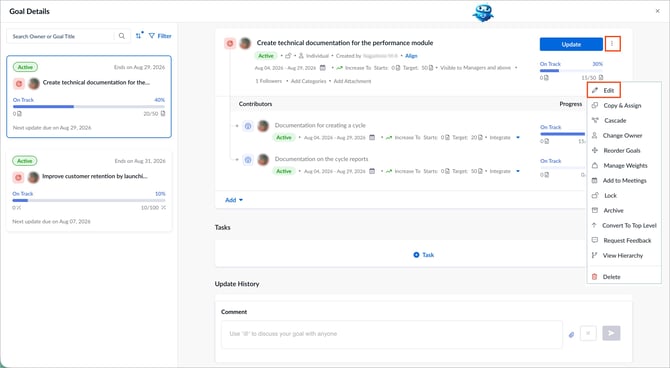Select the Create technical documentation goal card
The height and width of the screenshot is (368, 670).
89,97
